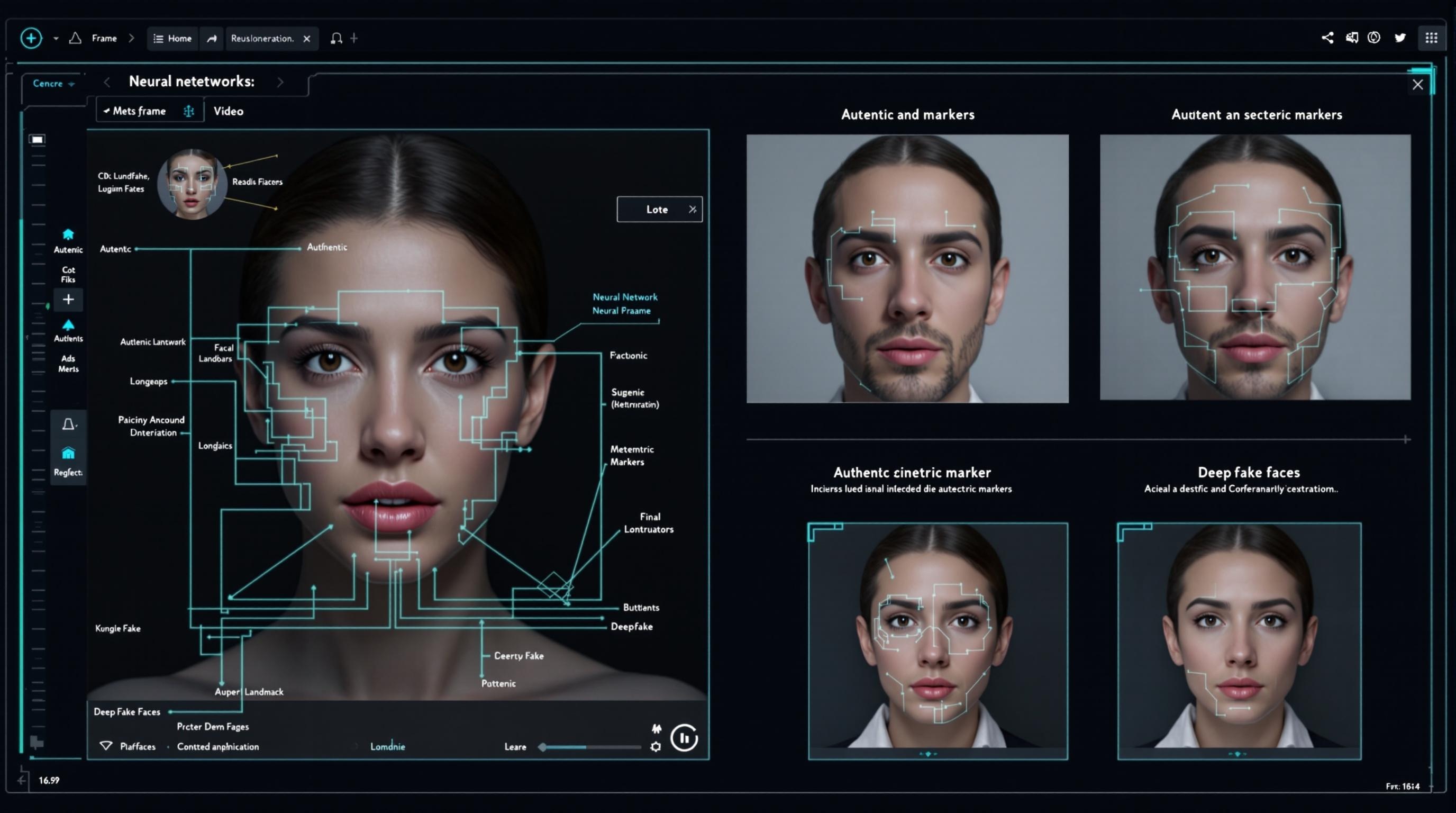Click the circled plus icon in the top toolbar
This screenshot has width=1456, height=813.
pyautogui.click(x=32, y=38)
